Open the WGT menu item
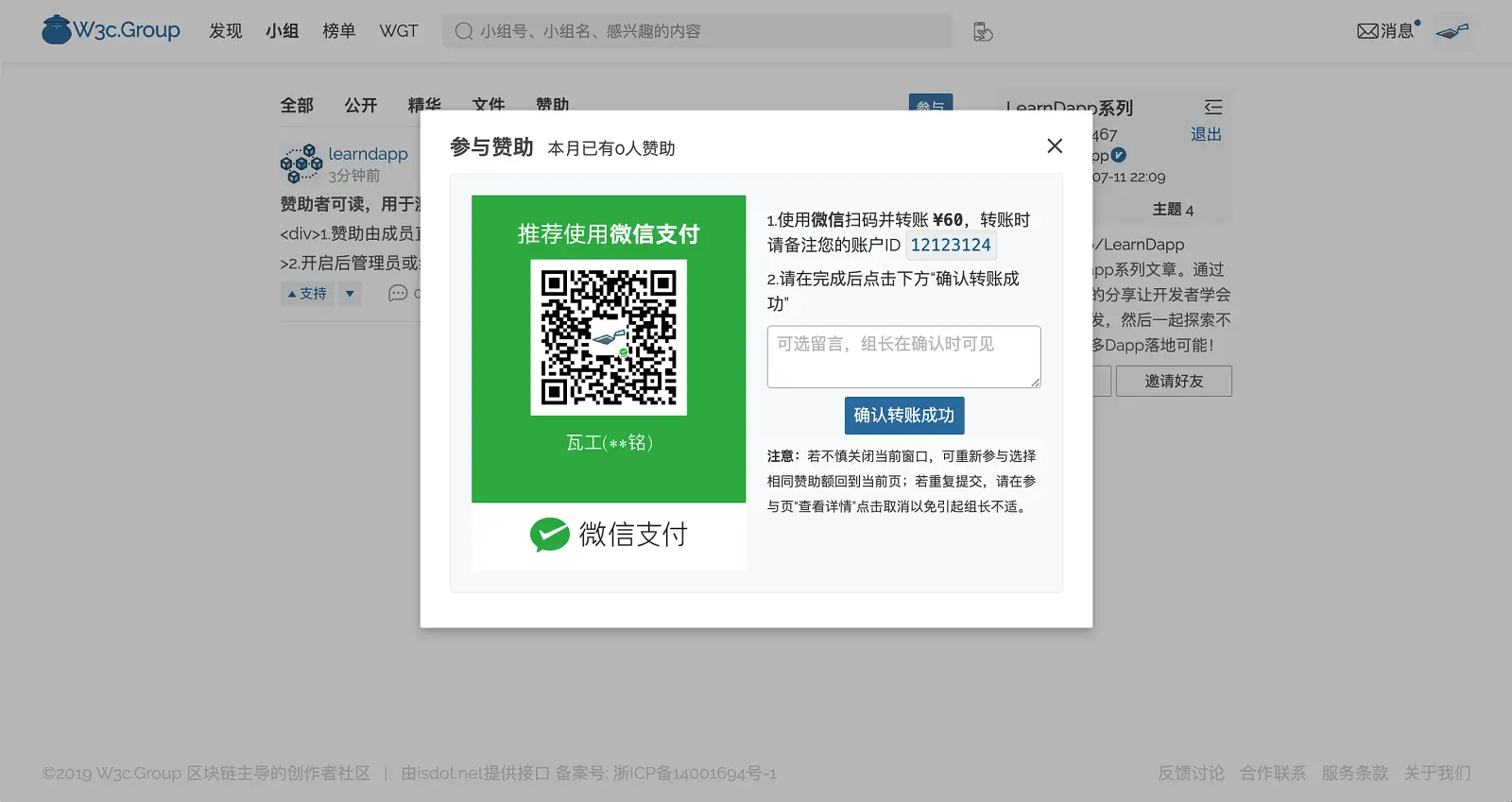Image resolution: width=1512 pixels, height=802 pixels. click(399, 31)
